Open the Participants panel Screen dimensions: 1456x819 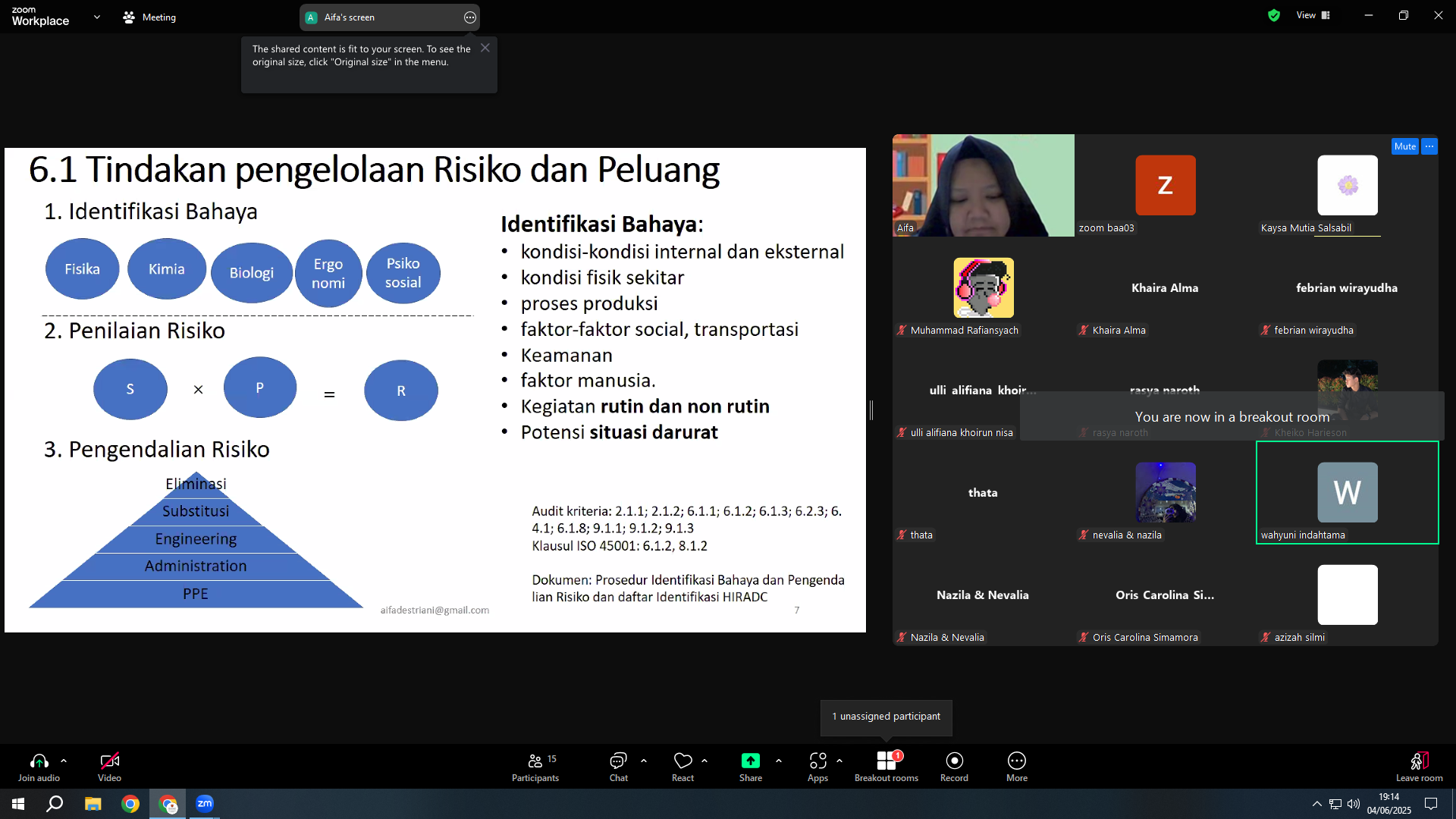point(535,767)
